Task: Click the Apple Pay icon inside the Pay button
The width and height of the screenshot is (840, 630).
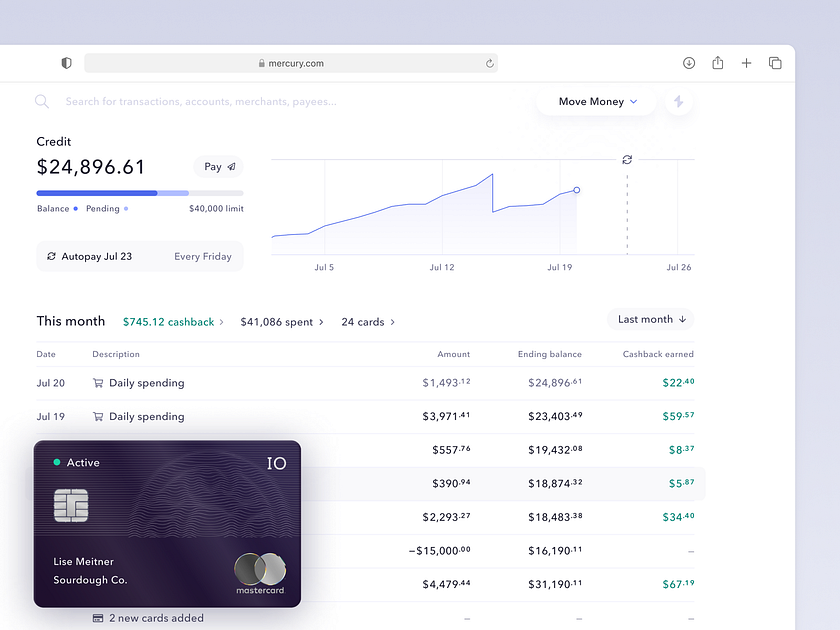Action: pos(231,166)
